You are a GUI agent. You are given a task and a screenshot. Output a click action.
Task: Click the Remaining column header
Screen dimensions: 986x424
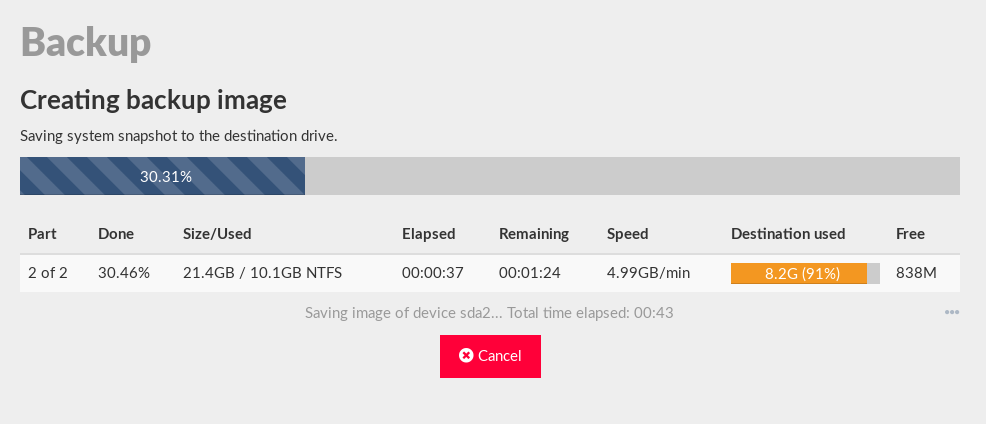[534, 234]
